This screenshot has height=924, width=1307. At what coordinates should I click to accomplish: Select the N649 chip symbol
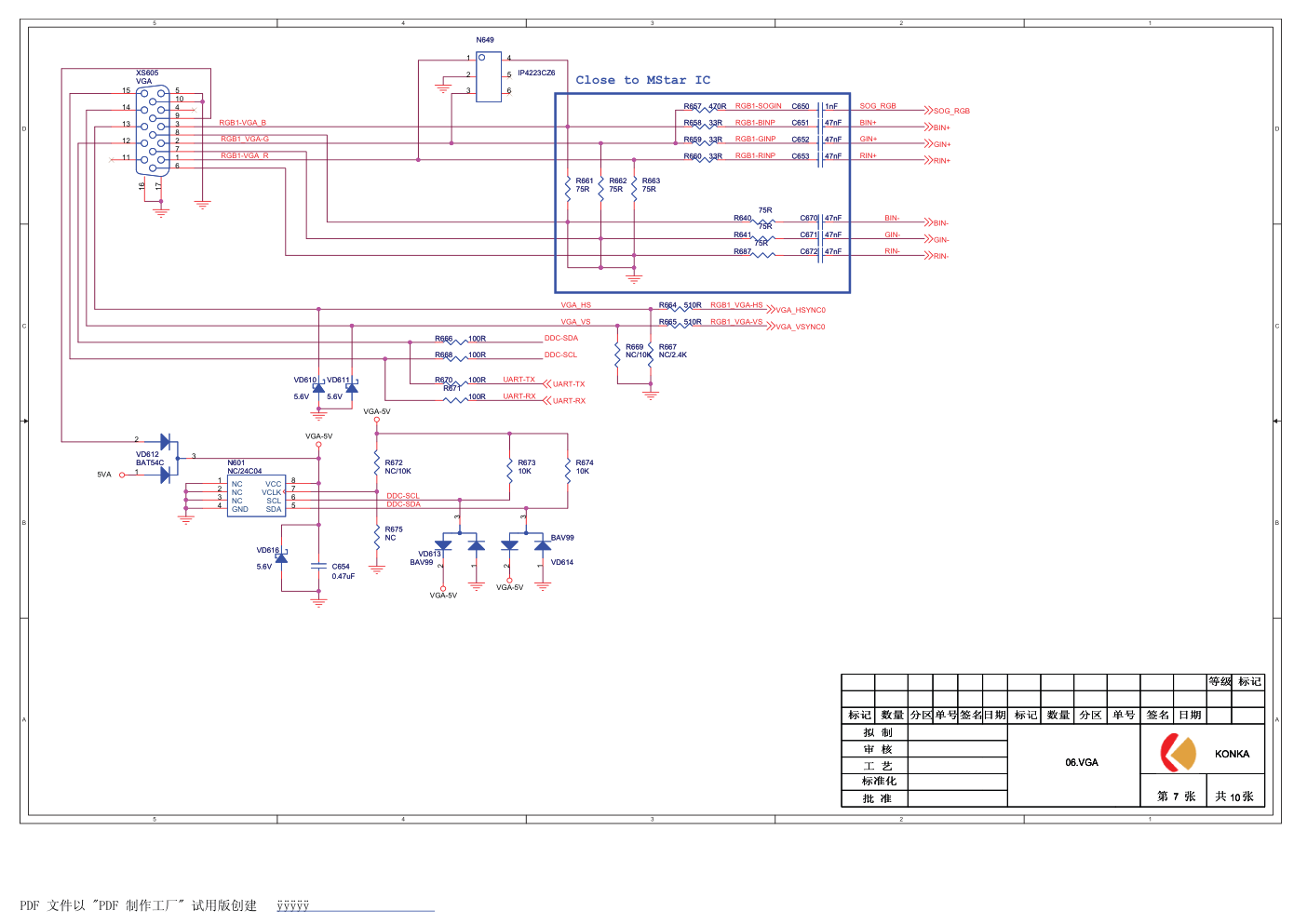(x=489, y=76)
